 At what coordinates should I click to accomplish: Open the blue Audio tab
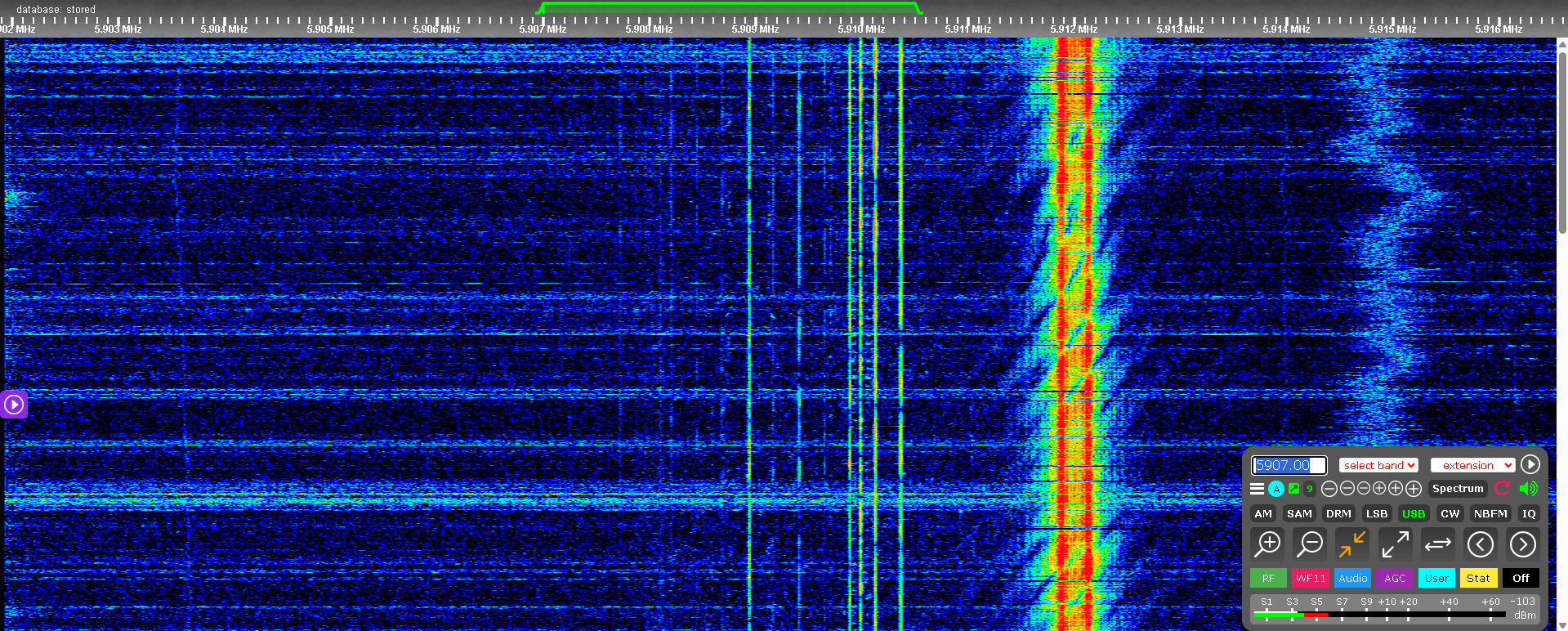click(x=1352, y=578)
